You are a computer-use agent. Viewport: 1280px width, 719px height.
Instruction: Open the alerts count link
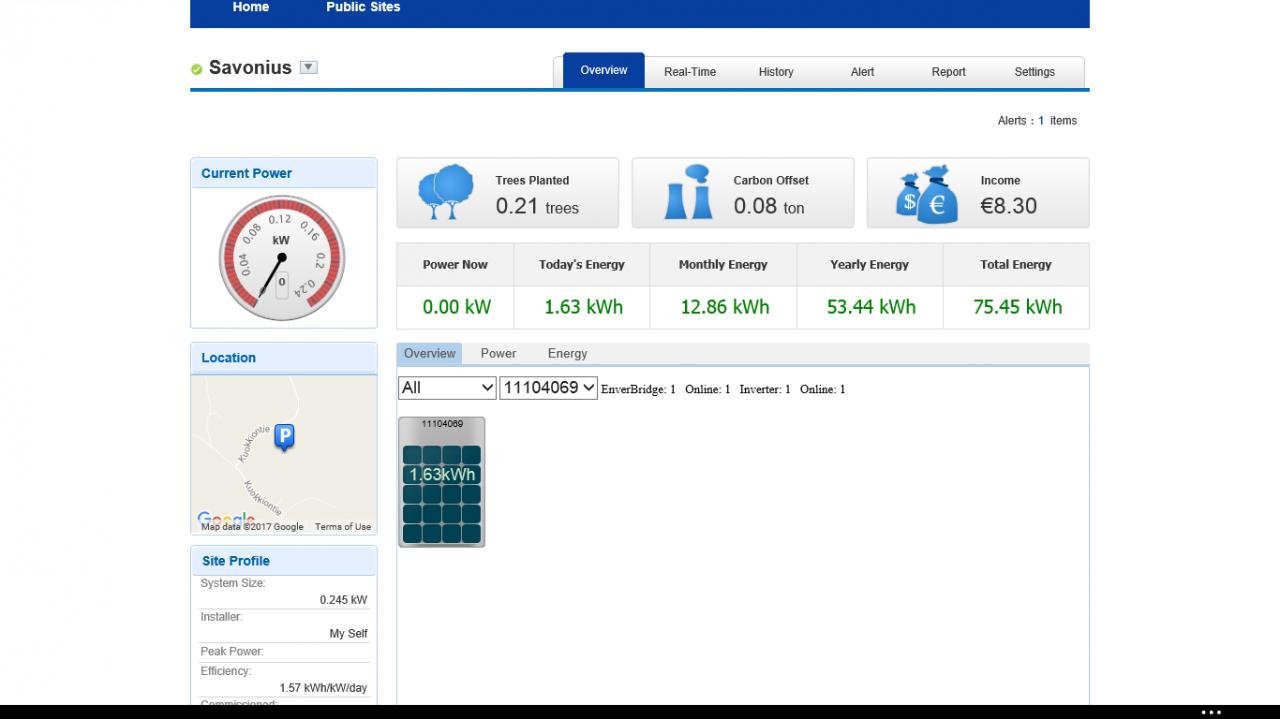click(x=1041, y=121)
